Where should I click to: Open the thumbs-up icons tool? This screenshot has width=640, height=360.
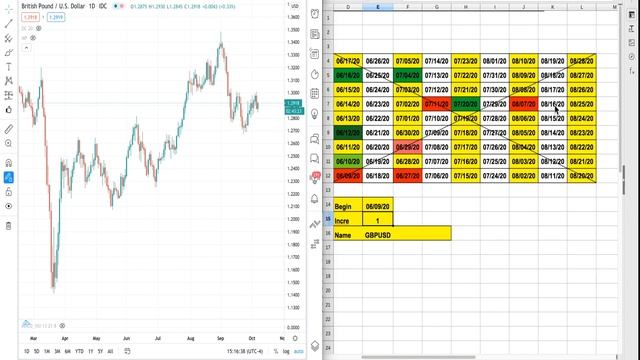click(9, 110)
